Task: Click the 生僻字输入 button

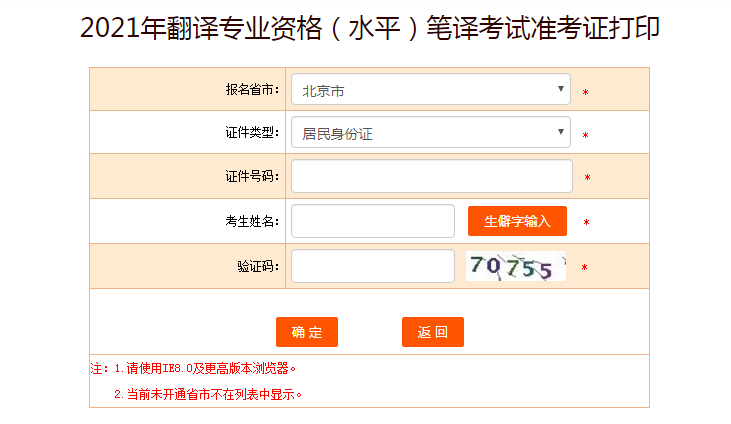Action: tap(517, 221)
